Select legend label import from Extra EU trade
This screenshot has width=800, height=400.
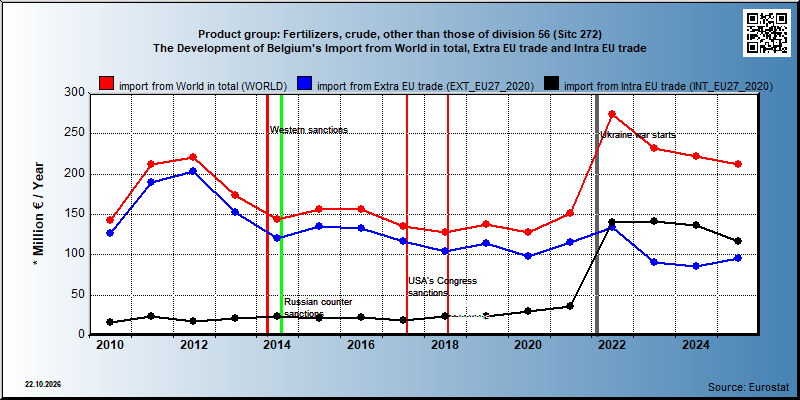(x=426, y=86)
